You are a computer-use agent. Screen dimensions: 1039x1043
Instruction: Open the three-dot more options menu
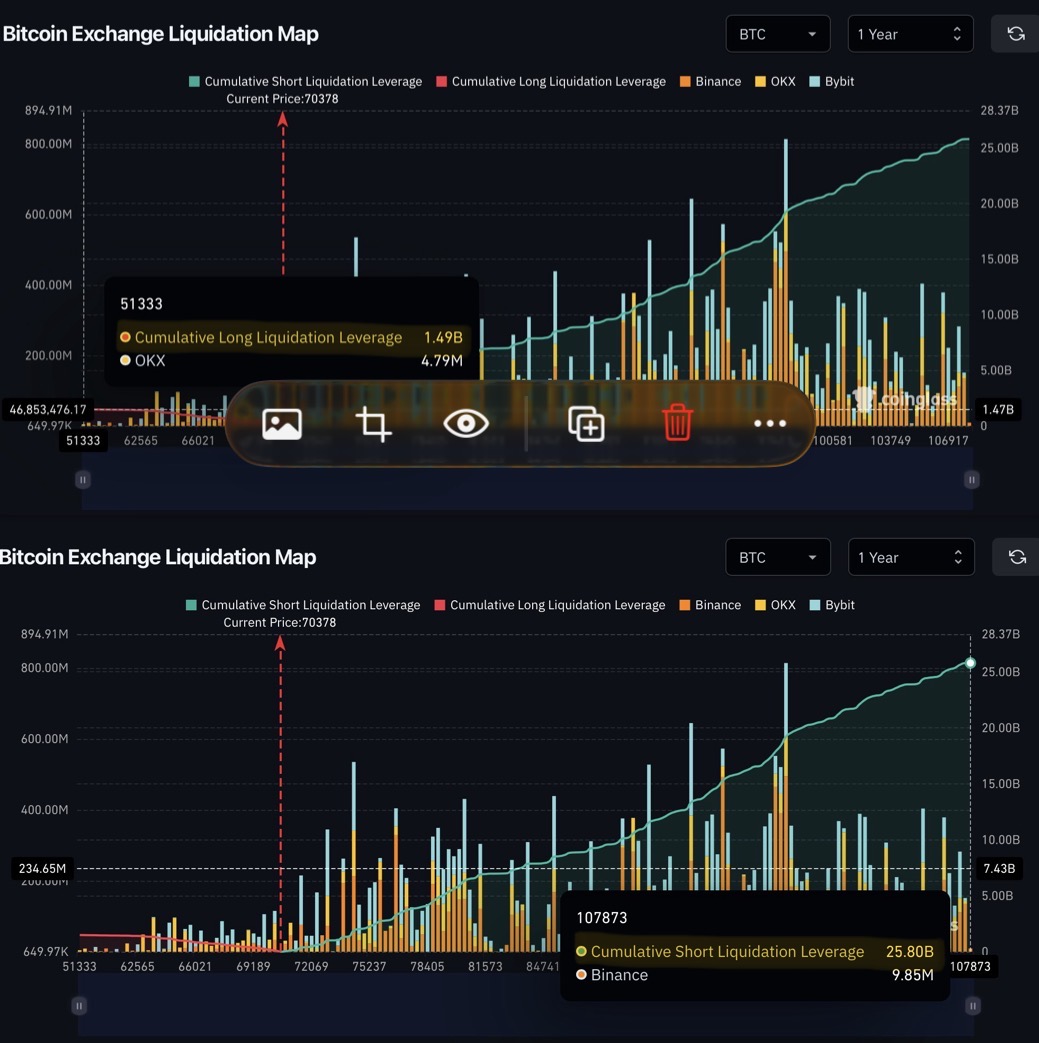click(x=770, y=423)
